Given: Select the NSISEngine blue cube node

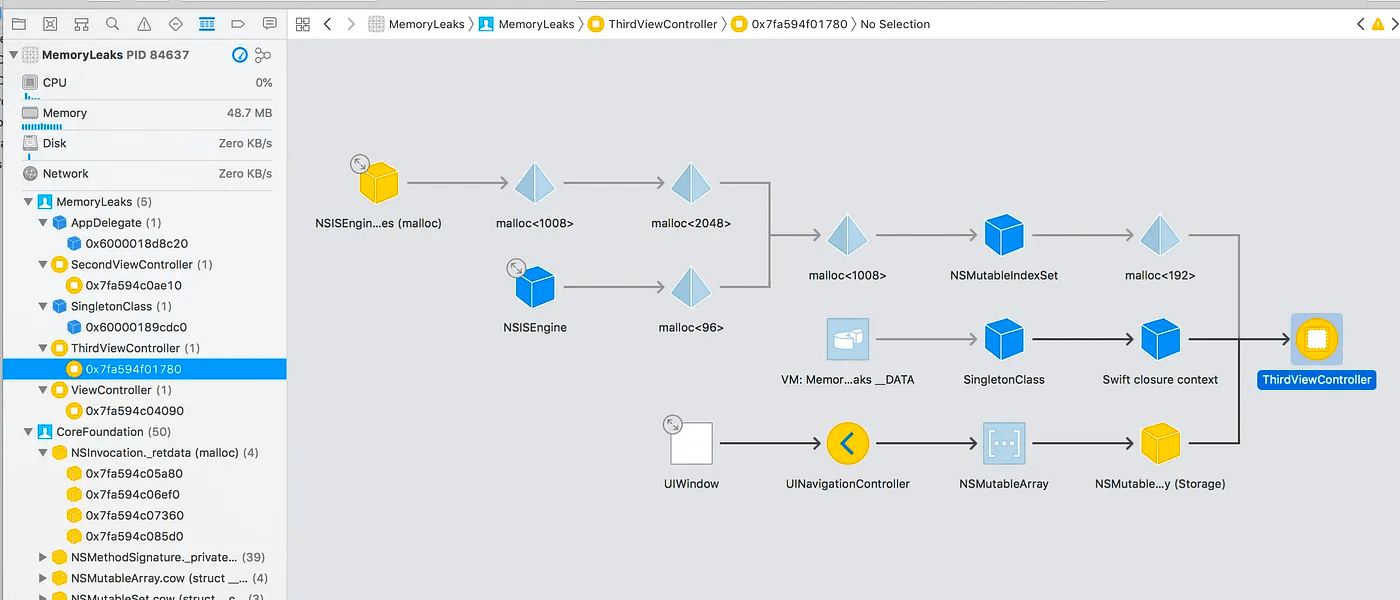Looking at the screenshot, I should click(x=535, y=288).
